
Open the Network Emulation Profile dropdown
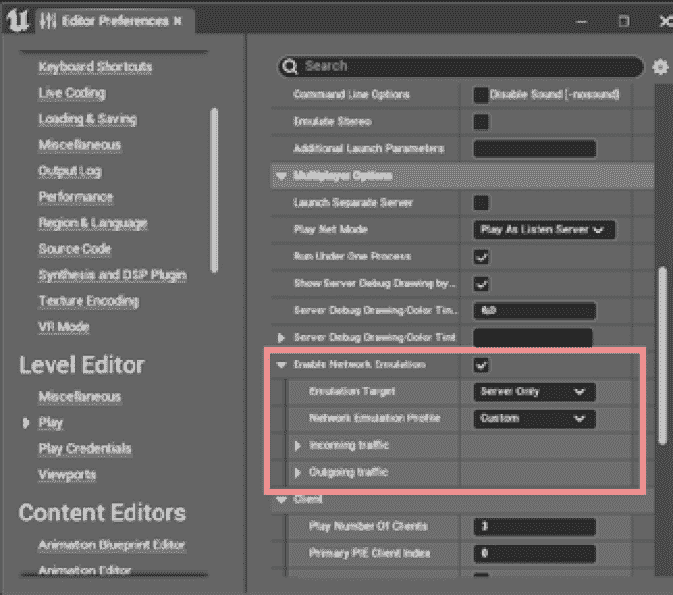[x=534, y=419]
